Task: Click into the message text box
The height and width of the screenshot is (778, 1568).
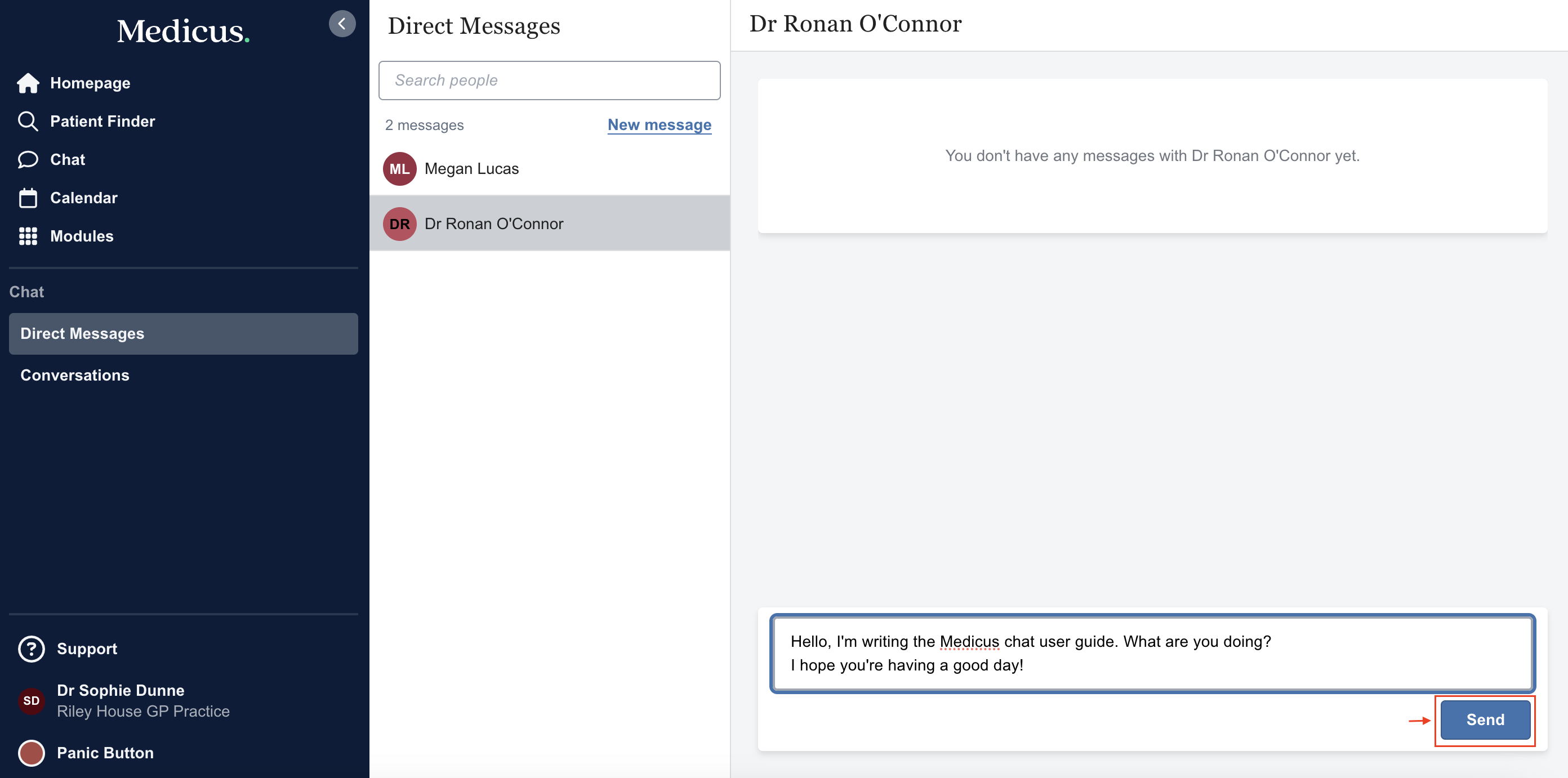Action: [1152, 653]
